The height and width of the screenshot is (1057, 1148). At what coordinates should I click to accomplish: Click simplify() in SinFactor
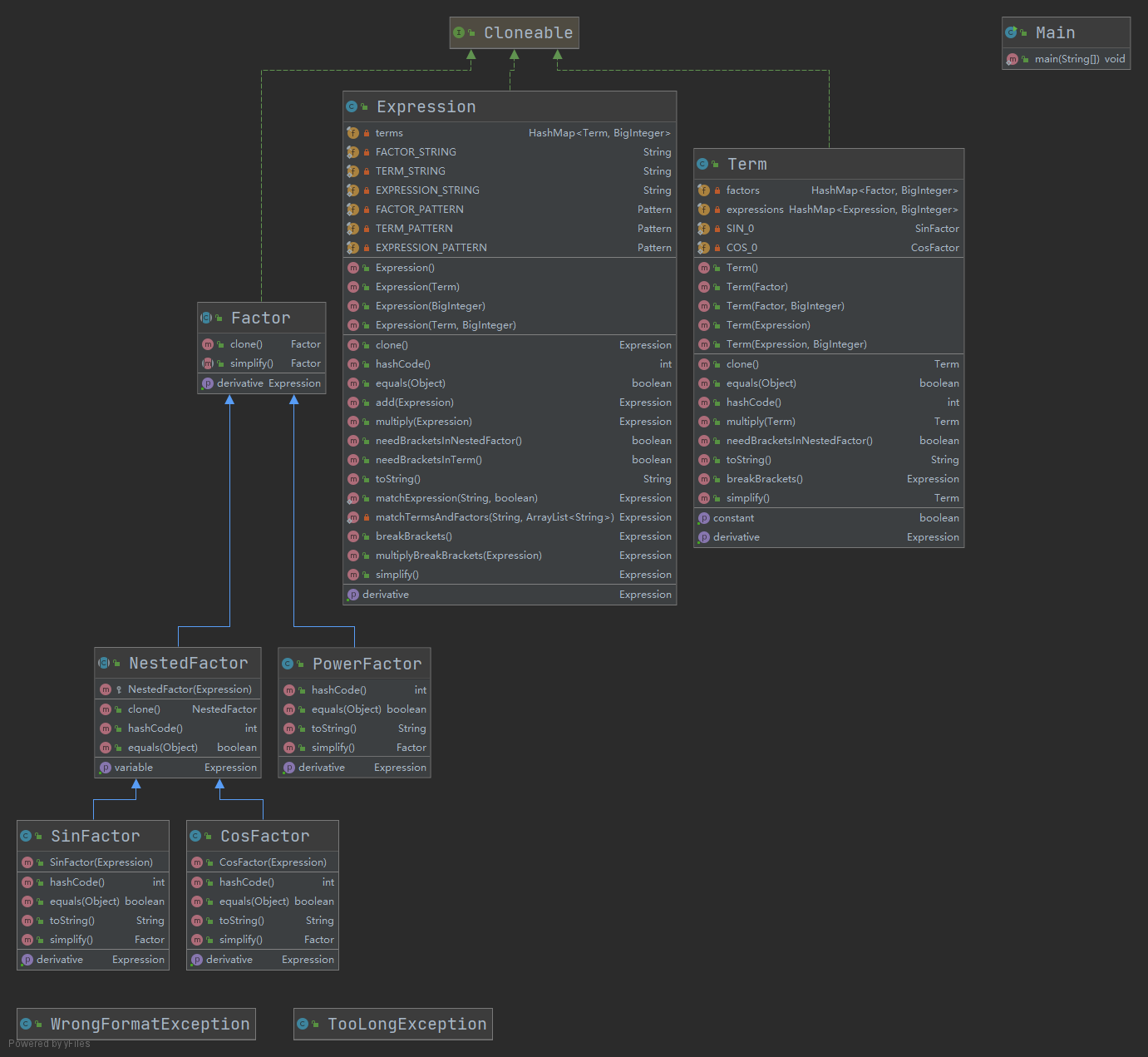[x=93, y=940]
